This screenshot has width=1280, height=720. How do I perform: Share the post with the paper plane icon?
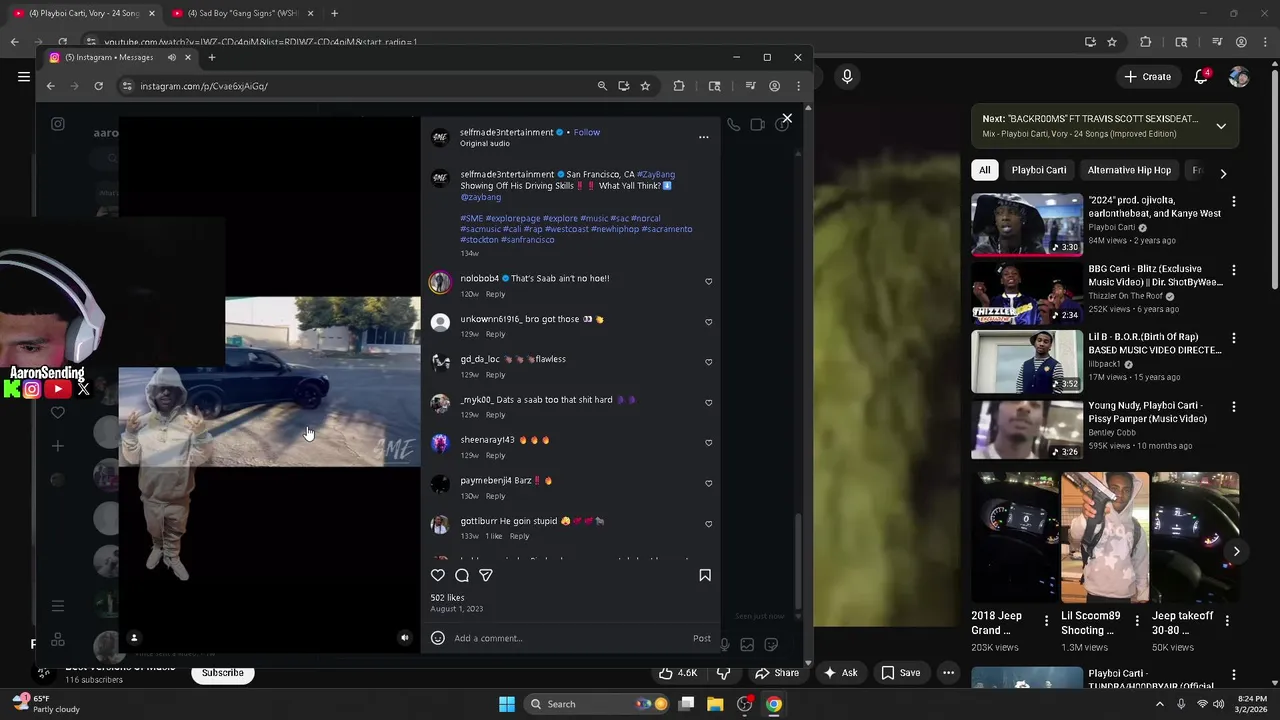486,575
